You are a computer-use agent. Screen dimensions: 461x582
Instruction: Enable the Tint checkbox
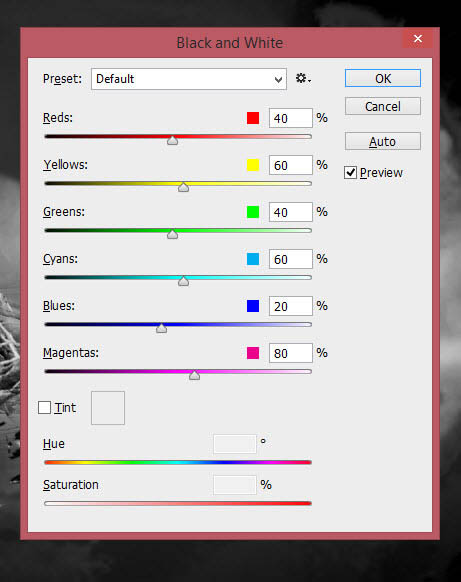click(x=45, y=407)
